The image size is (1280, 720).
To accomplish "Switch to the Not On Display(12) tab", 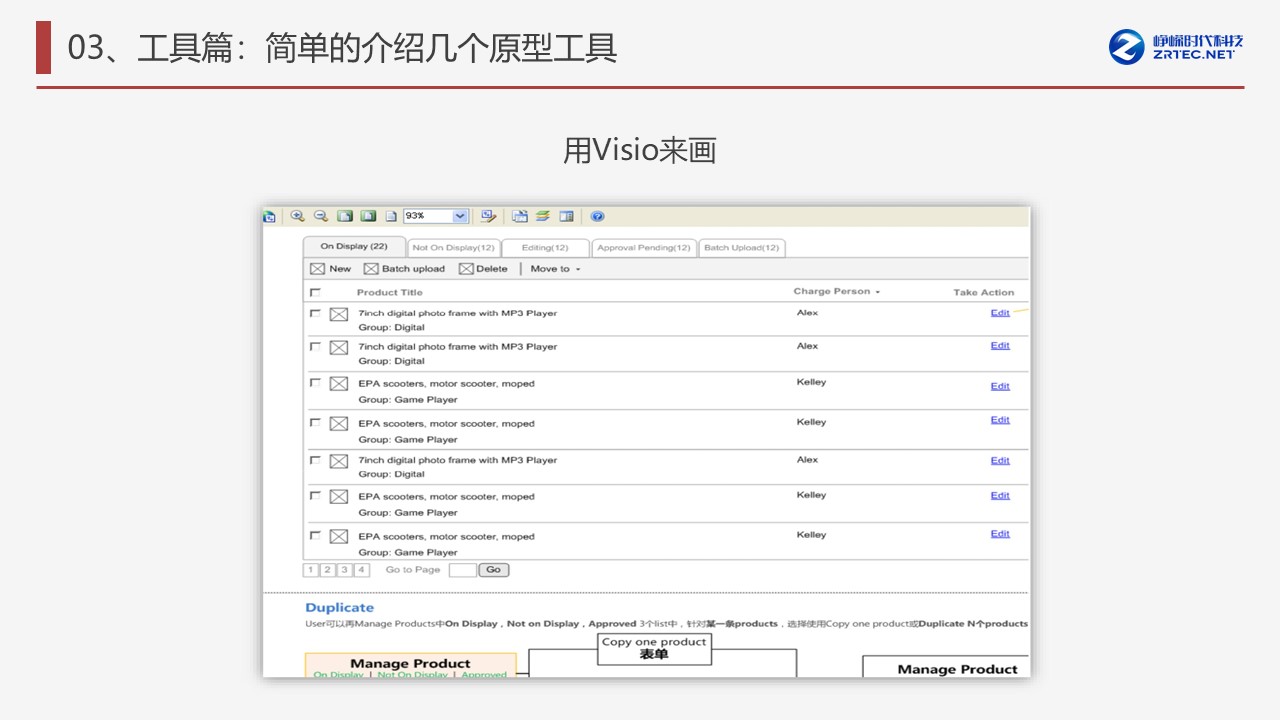I will [453, 248].
